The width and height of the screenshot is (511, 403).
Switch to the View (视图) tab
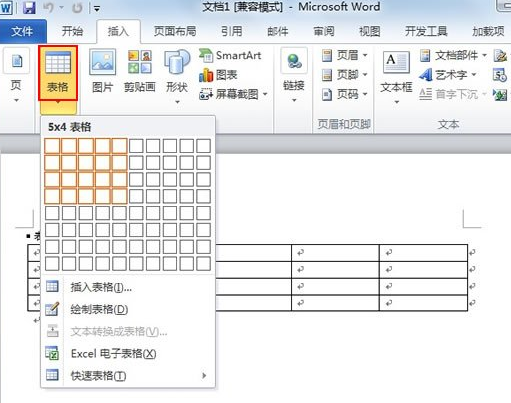(370, 31)
